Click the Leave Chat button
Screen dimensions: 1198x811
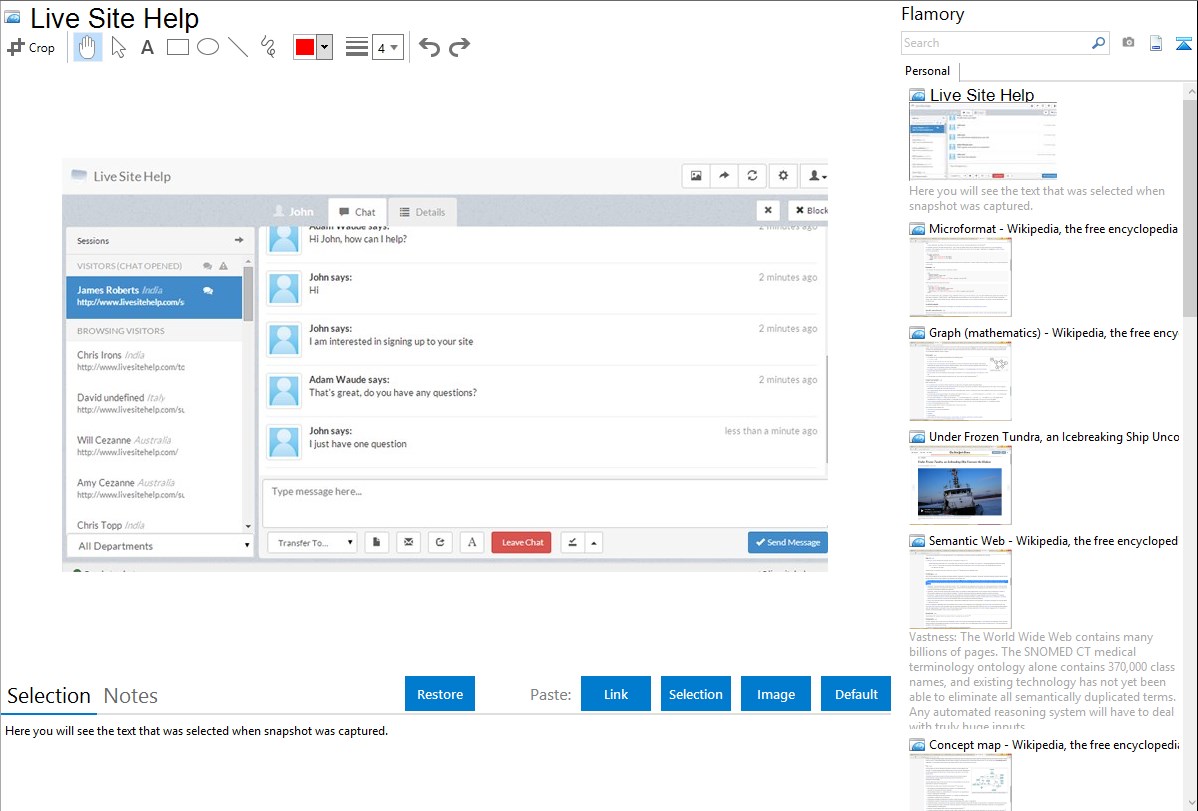pyautogui.click(x=522, y=542)
